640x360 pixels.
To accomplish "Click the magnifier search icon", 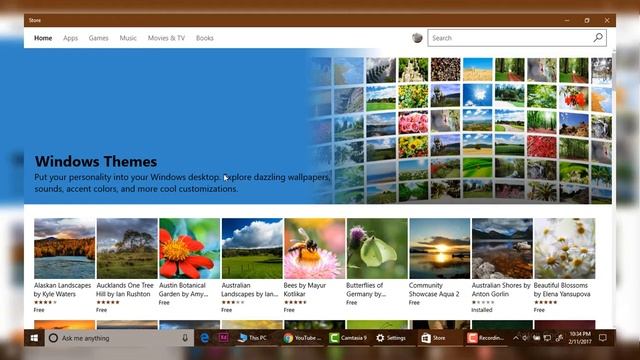I will [x=598, y=38].
